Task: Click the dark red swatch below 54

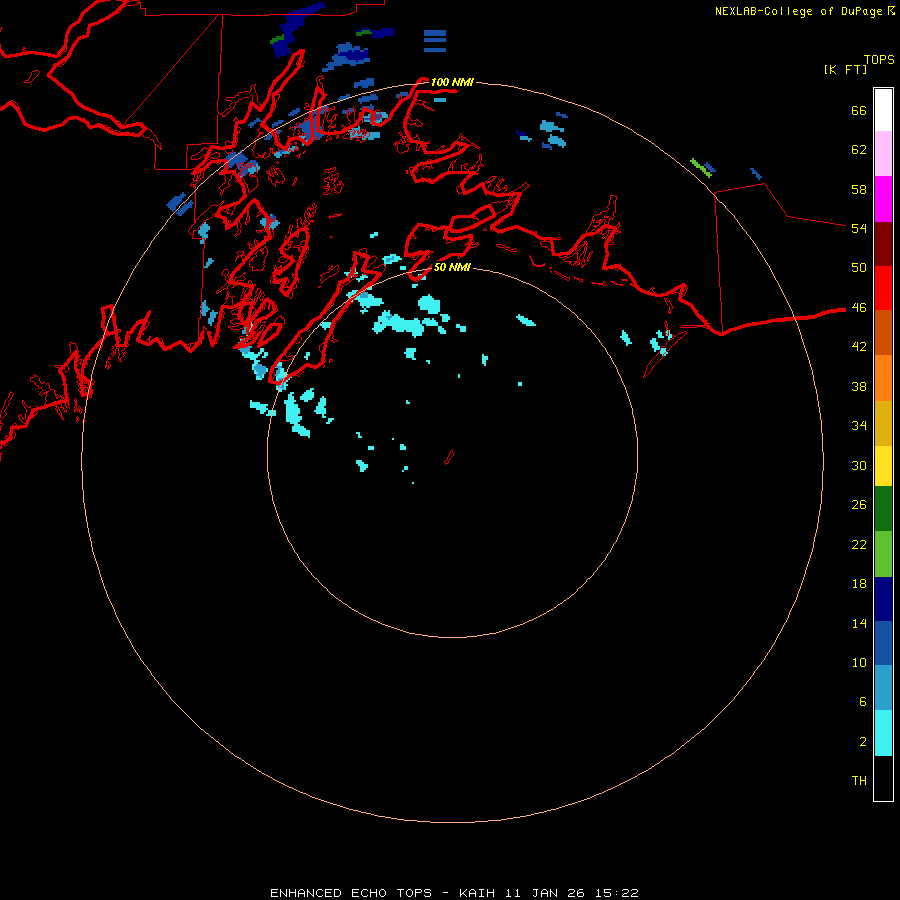Action: 883,244
